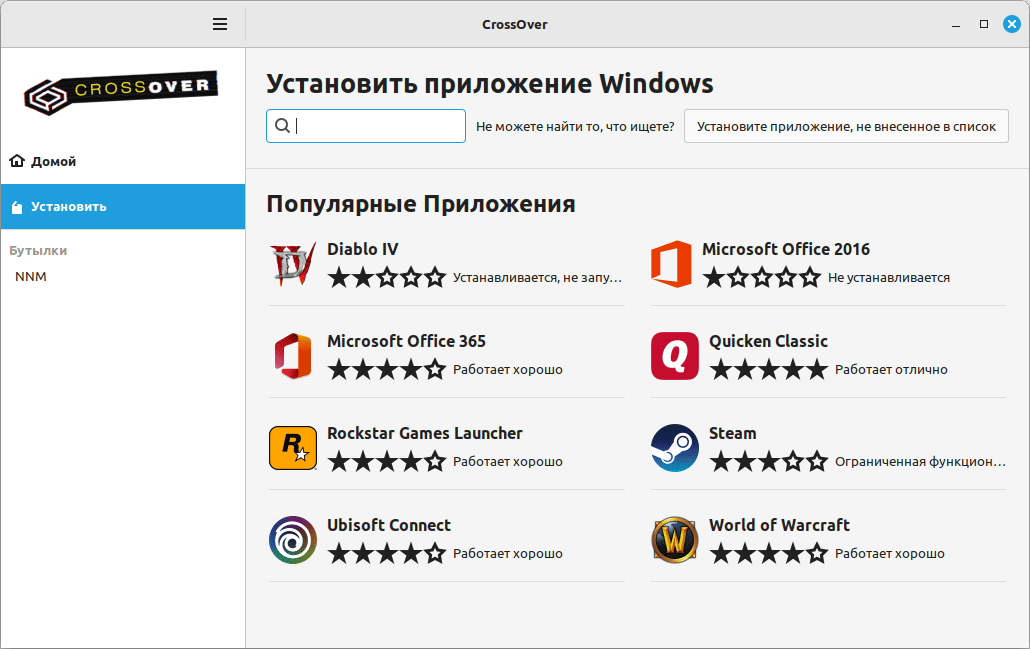The image size is (1030, 649).
Task: Open the hamburger menu in the title bar
Action: [220, 24]
